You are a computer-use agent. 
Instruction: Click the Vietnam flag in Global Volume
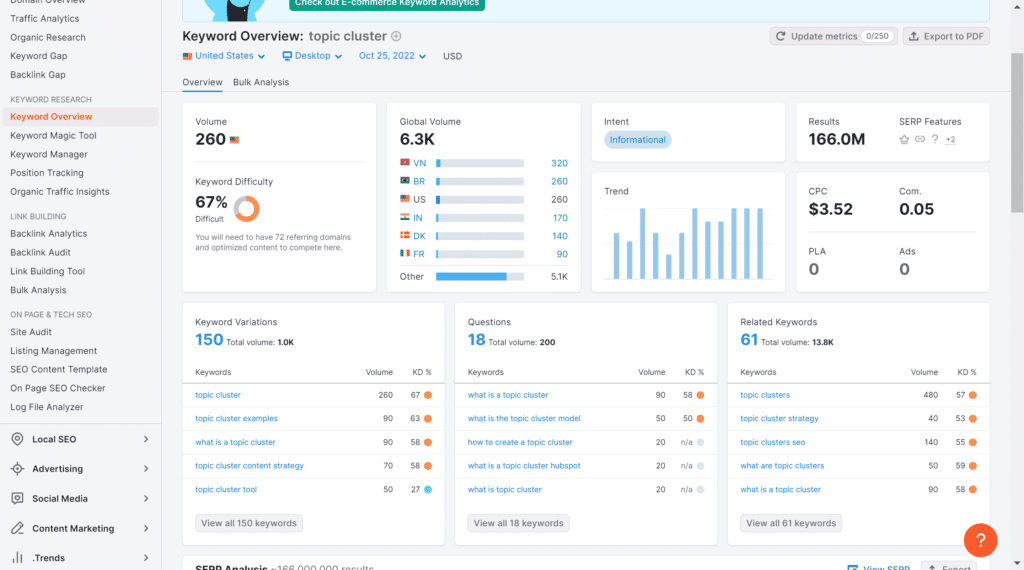pos(405,163)
